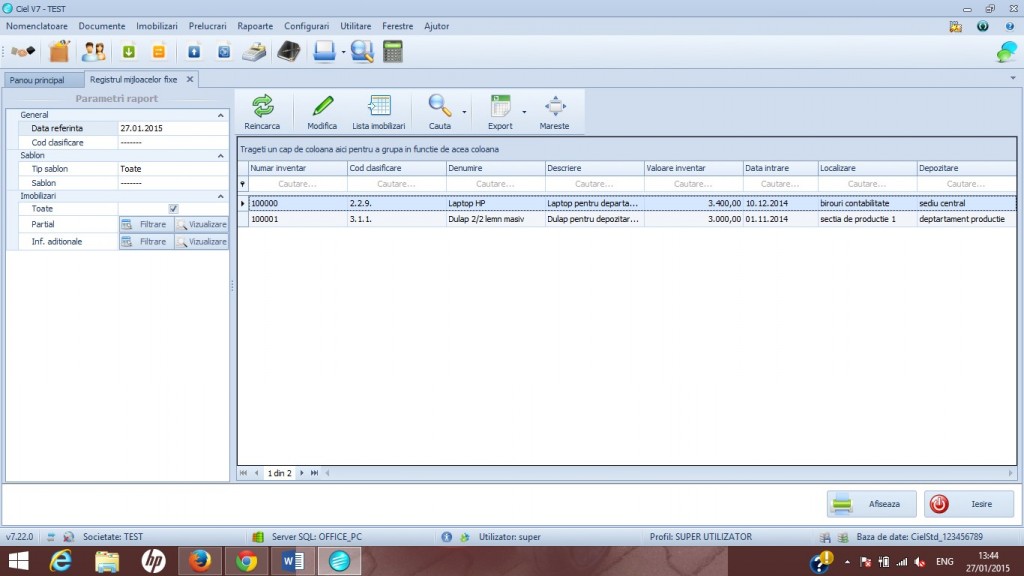The width and height of the screenshot is (1024, 576).
Task: Click the Iesire button
Action: click(969, 504)
